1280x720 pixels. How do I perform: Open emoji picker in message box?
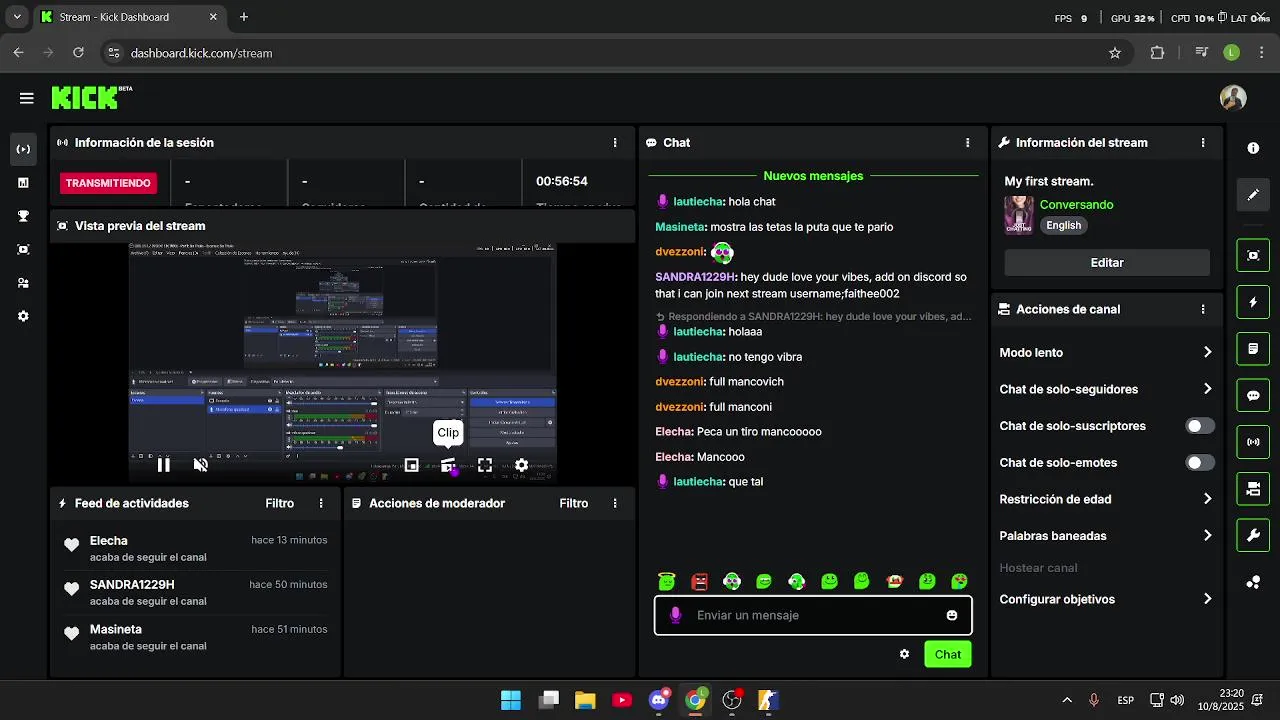(952, 615)
